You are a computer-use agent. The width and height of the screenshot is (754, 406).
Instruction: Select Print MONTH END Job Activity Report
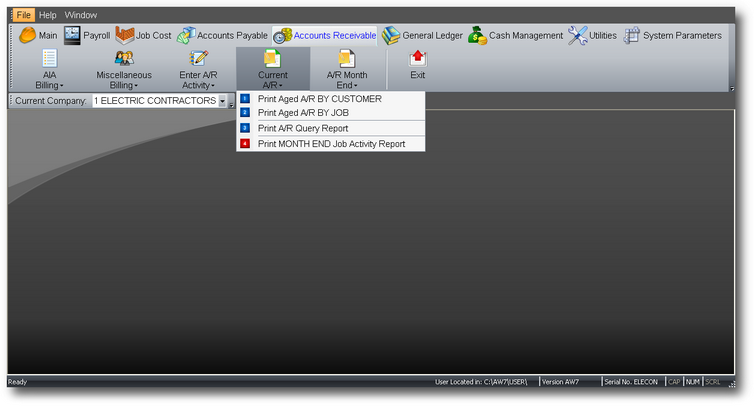coord(331,144)
